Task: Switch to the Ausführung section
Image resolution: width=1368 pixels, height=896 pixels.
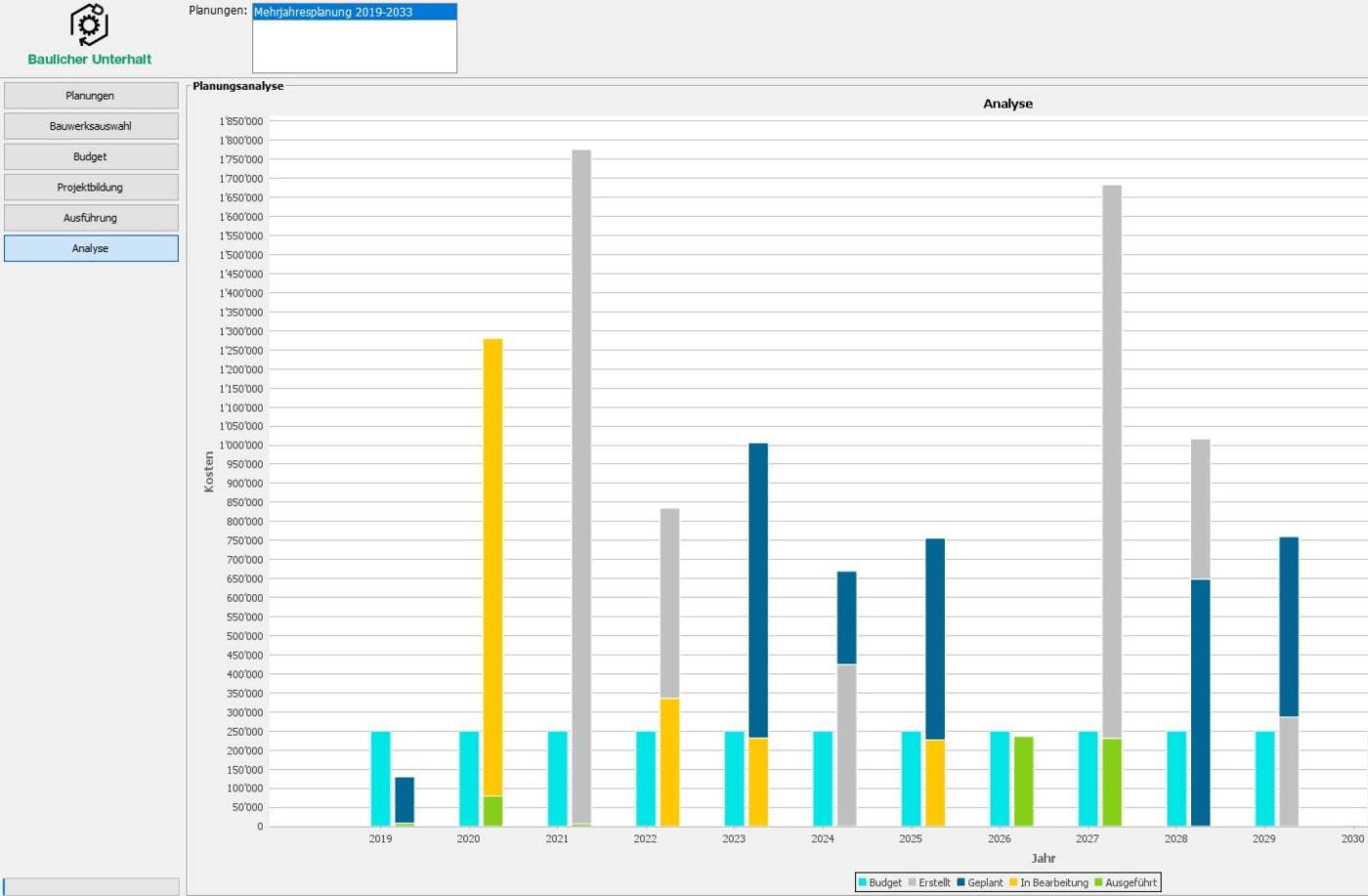Action: pyautogui.click(x=91, y=218)
